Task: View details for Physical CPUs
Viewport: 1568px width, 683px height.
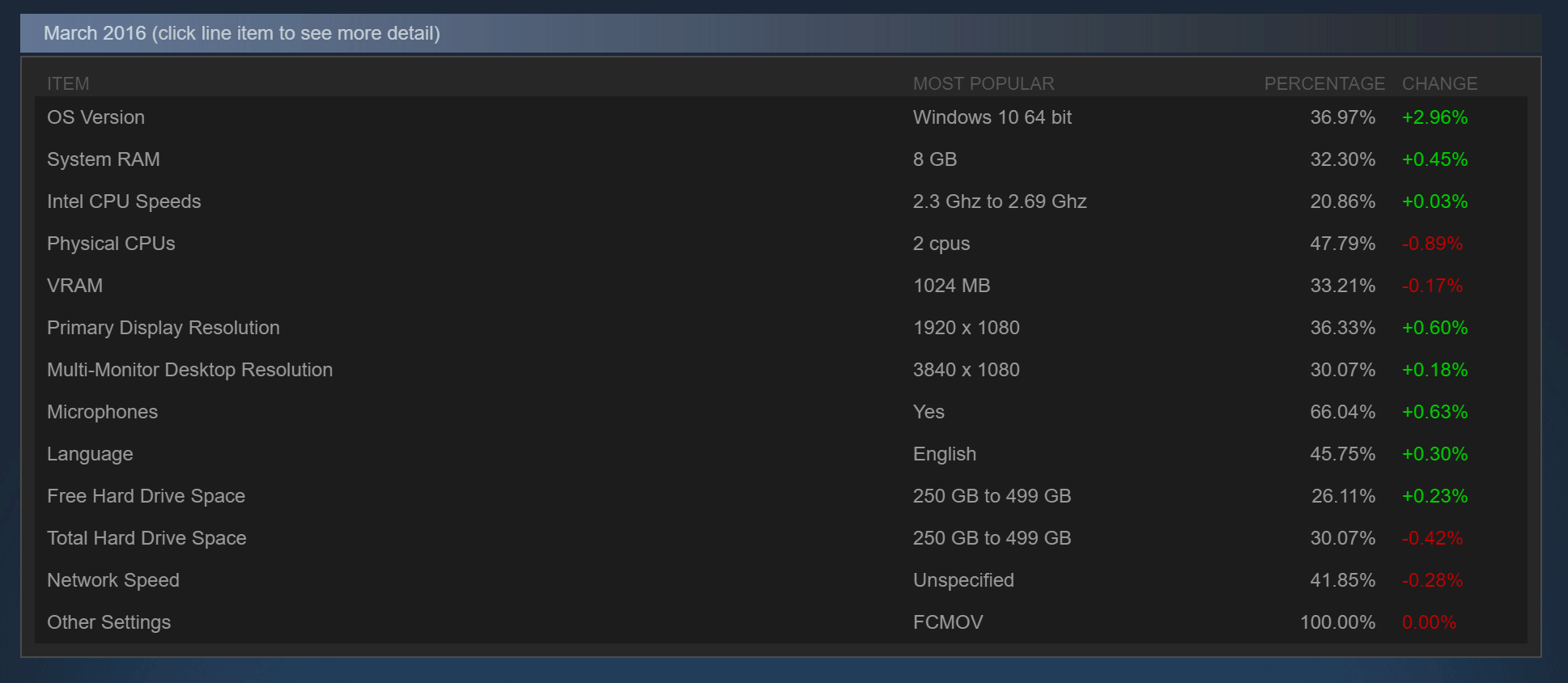Action: [110, 244]
